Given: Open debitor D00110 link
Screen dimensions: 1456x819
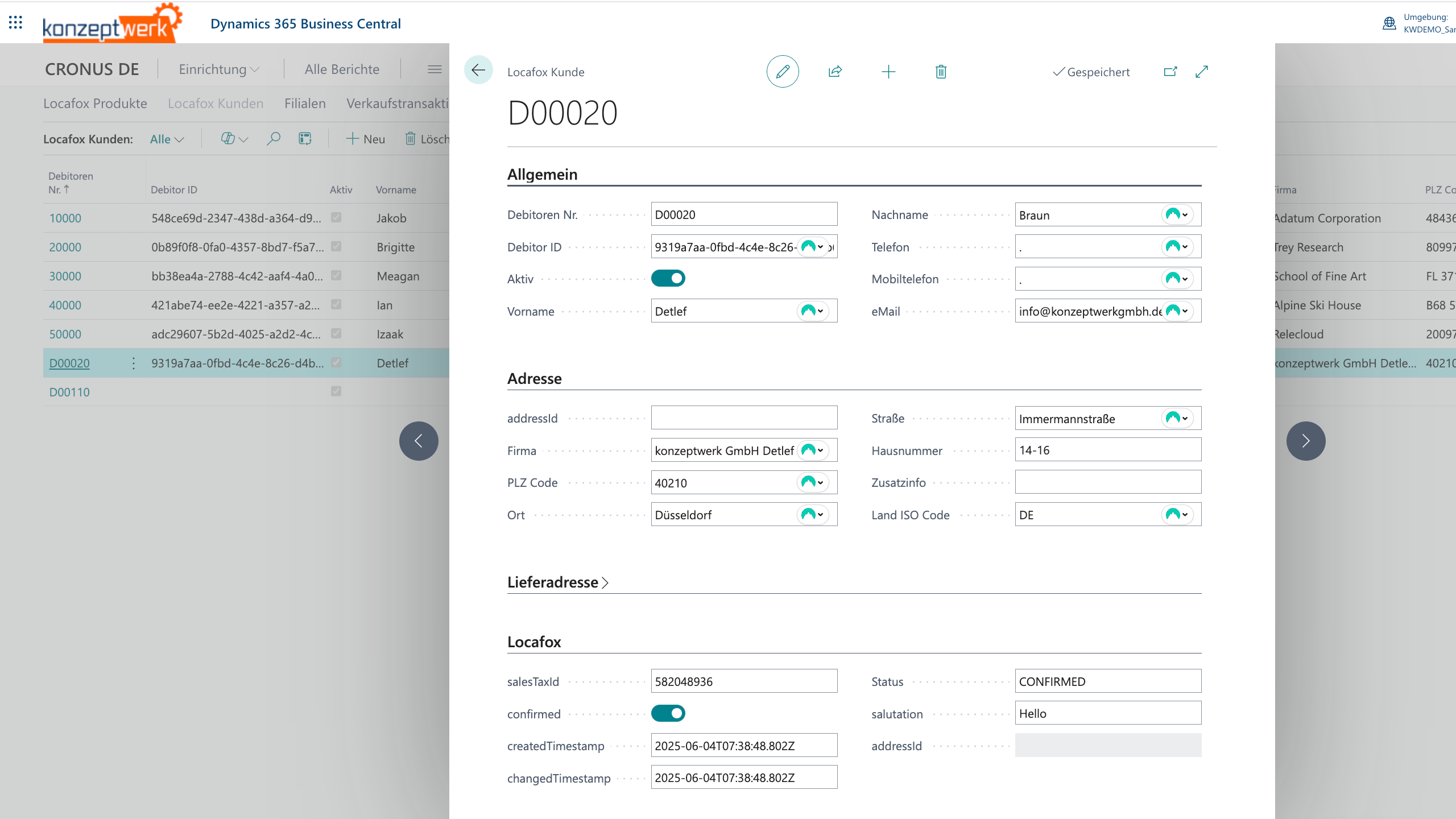Looking at the screenshot, I should 69,392.
